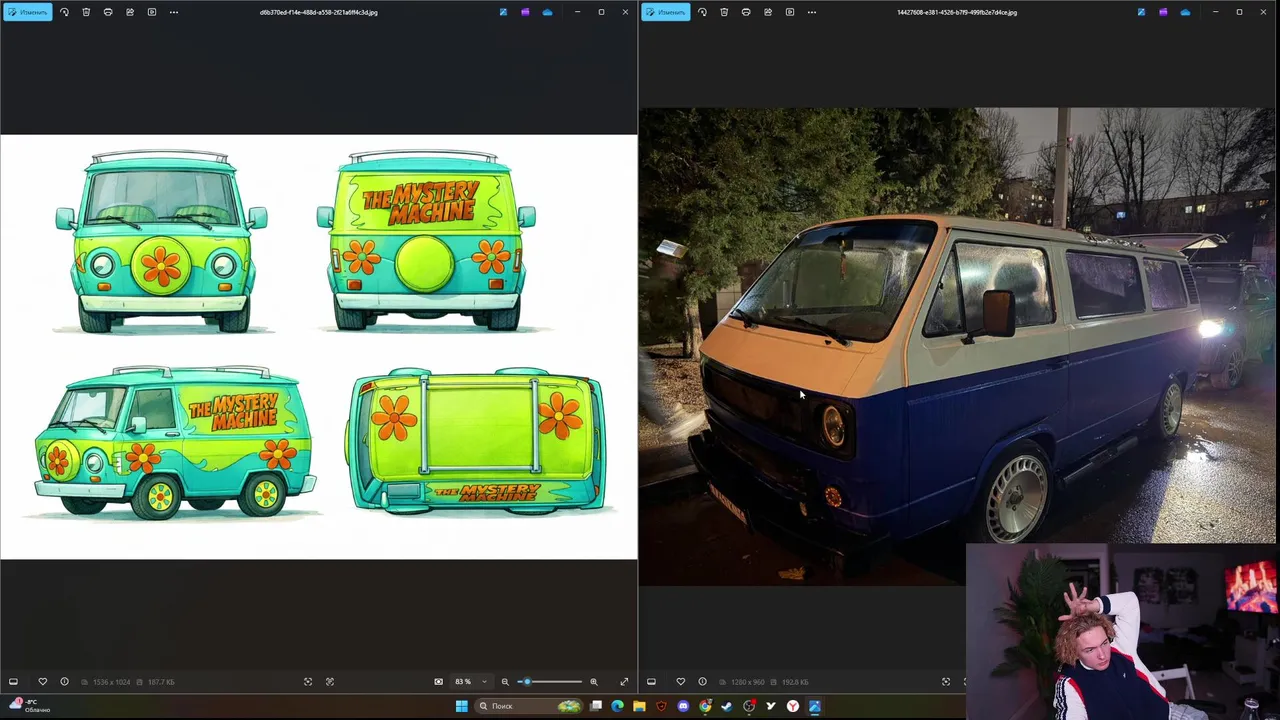Fit left image to window
This screenshot has height=720, width=1280.
click(x=308, y=682)
